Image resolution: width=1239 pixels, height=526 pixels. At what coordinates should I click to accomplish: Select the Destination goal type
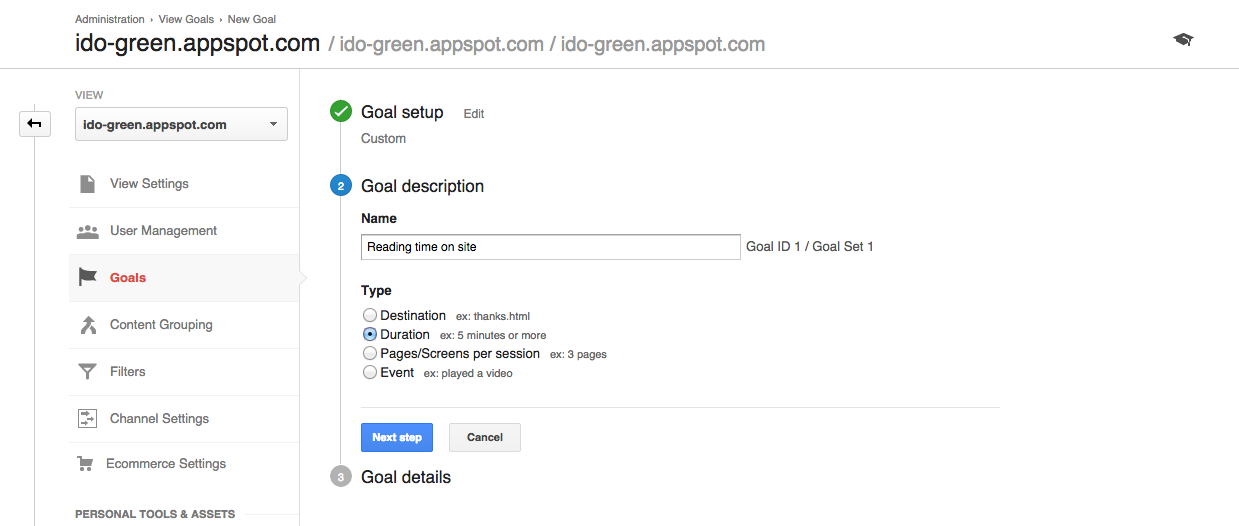tap(370, 316)
